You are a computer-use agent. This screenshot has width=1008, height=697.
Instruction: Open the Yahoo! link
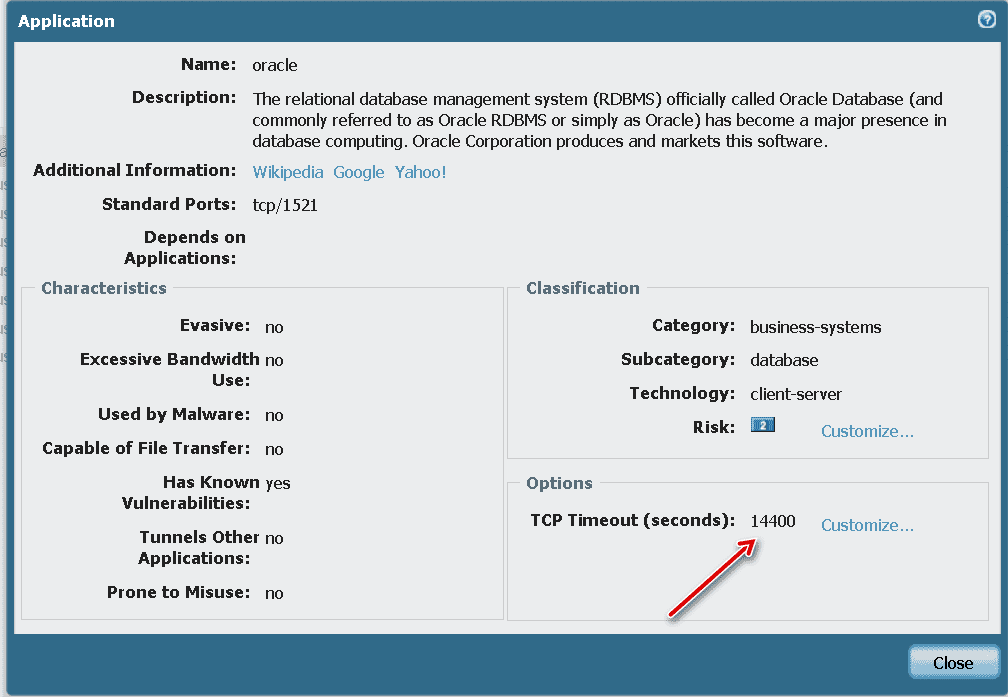tap(420, 172)
